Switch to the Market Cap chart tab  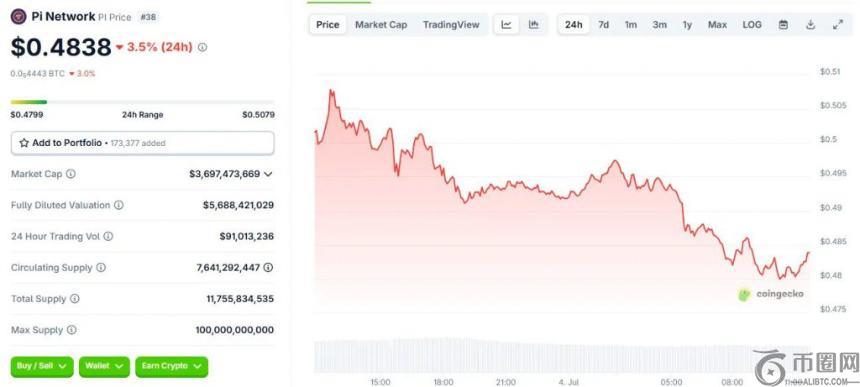[x=381, y=25]
